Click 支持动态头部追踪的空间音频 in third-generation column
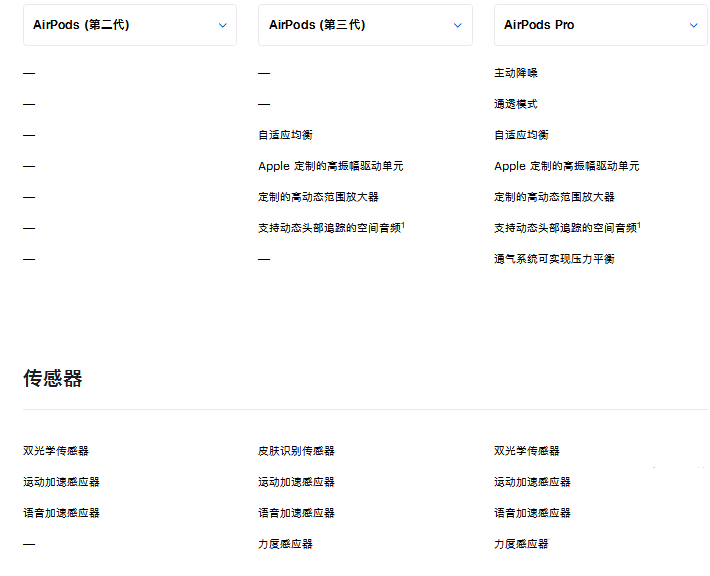The width and height of the screenshot is (710, 576). (330, 228)
